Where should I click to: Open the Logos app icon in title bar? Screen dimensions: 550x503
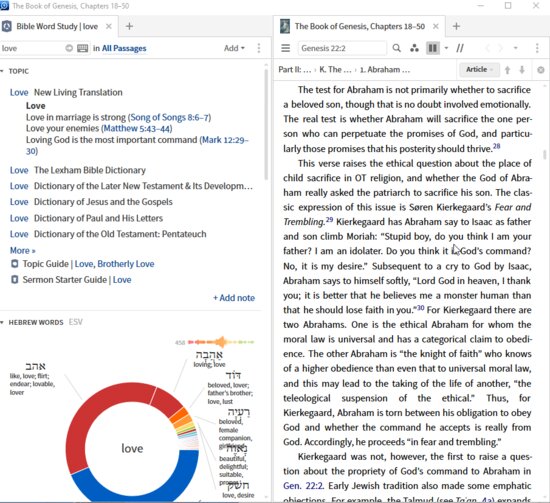pyautogui.click(x=4, y=5)
